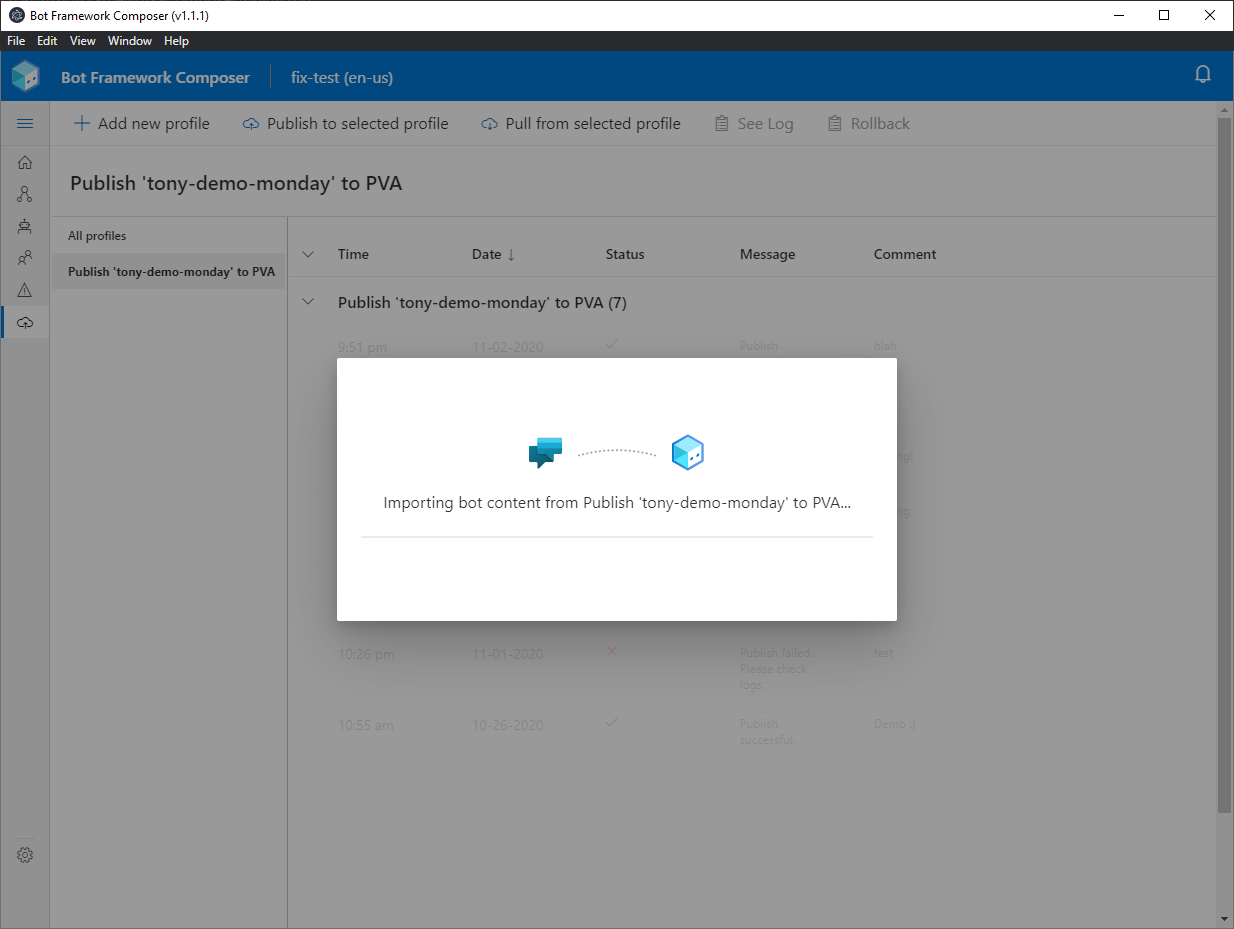Select the Publish cloud icon in sidebar
1234x929 pixels.
25,322
